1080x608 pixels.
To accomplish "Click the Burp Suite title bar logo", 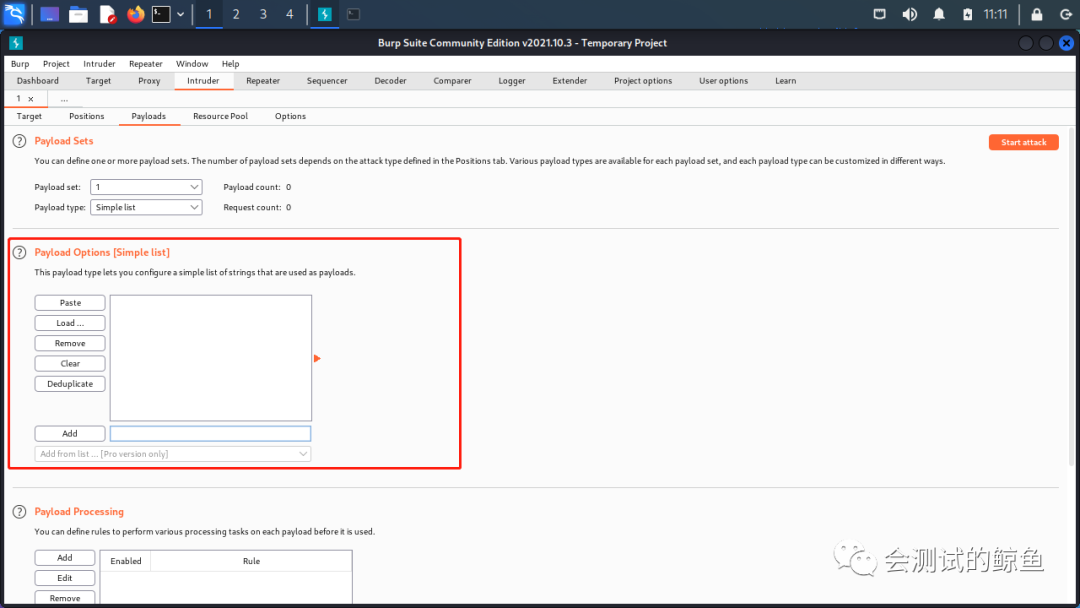I will 16,43.
